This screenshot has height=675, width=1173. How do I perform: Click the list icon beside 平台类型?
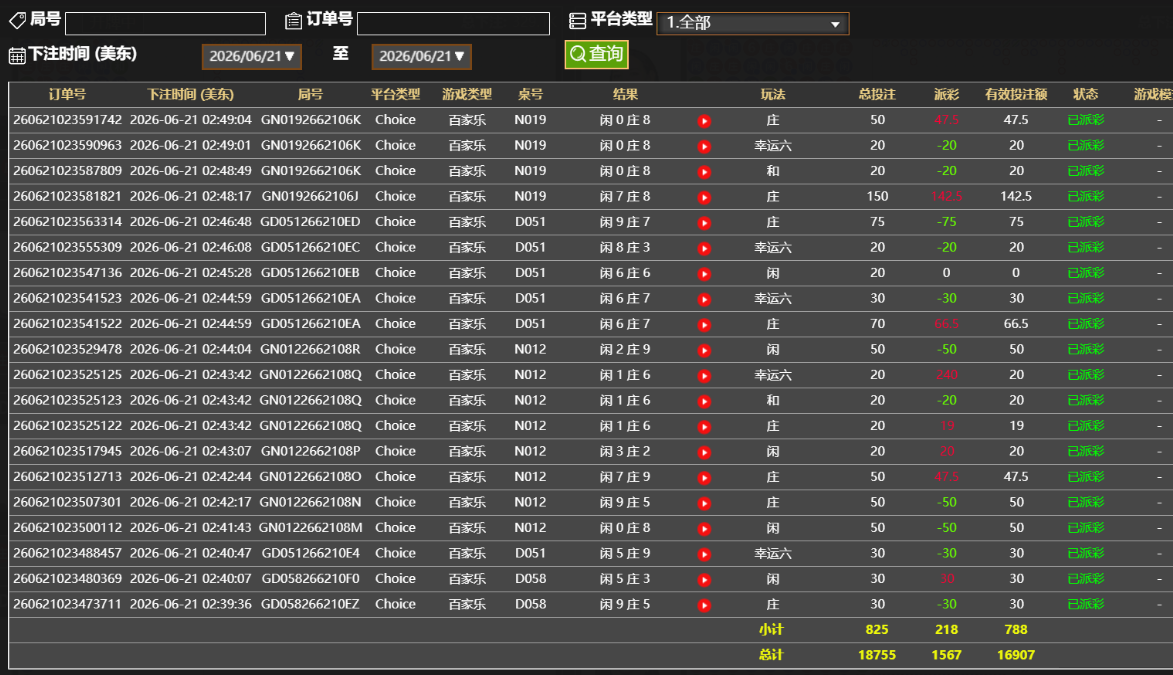tap(578, 21)
